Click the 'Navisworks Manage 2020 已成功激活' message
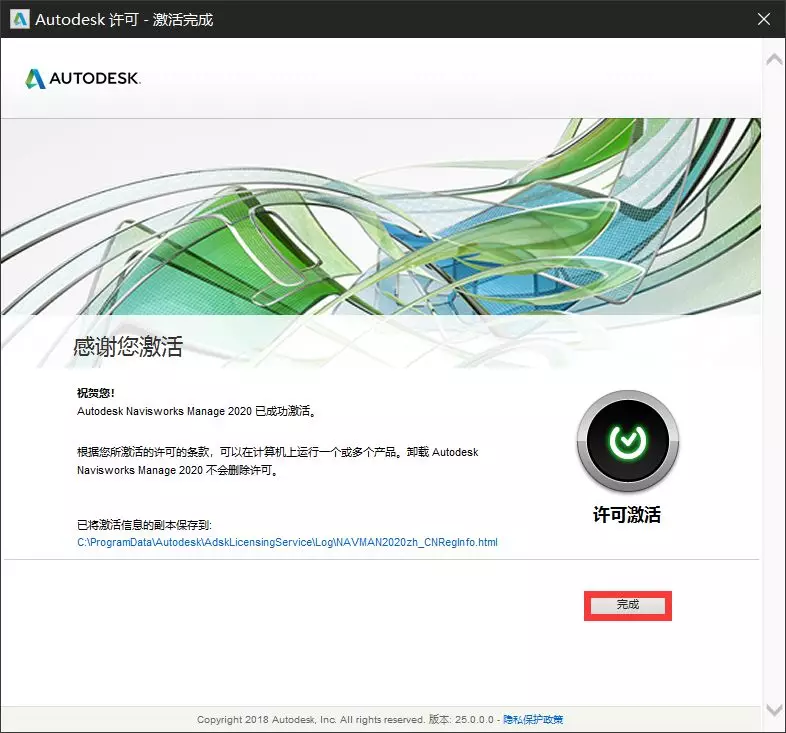Image resolution: width=786 pixels, height=733 pixels. click(196, 411)
